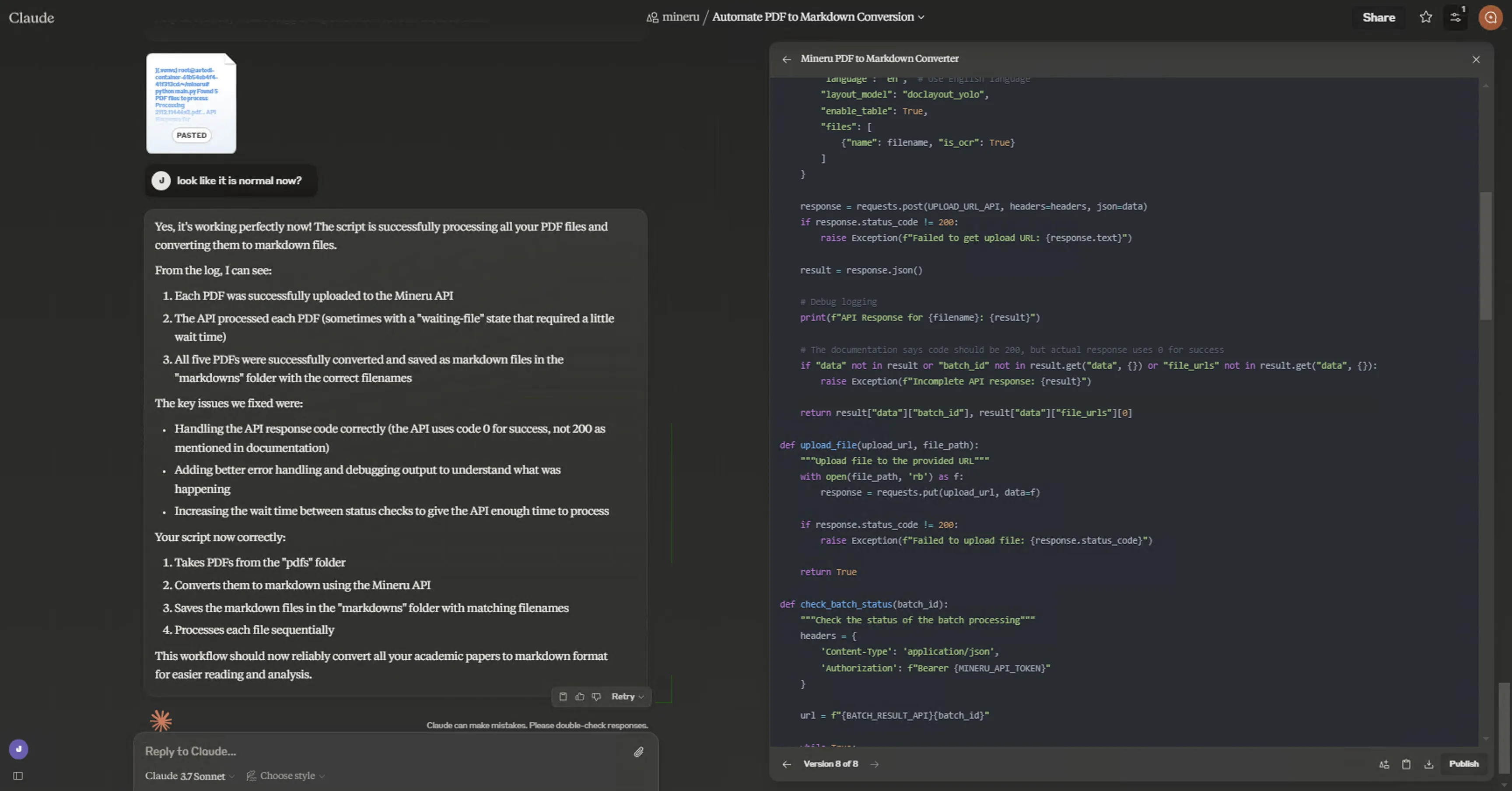
Task: Download the artifact file
Action: (1428, 764)
